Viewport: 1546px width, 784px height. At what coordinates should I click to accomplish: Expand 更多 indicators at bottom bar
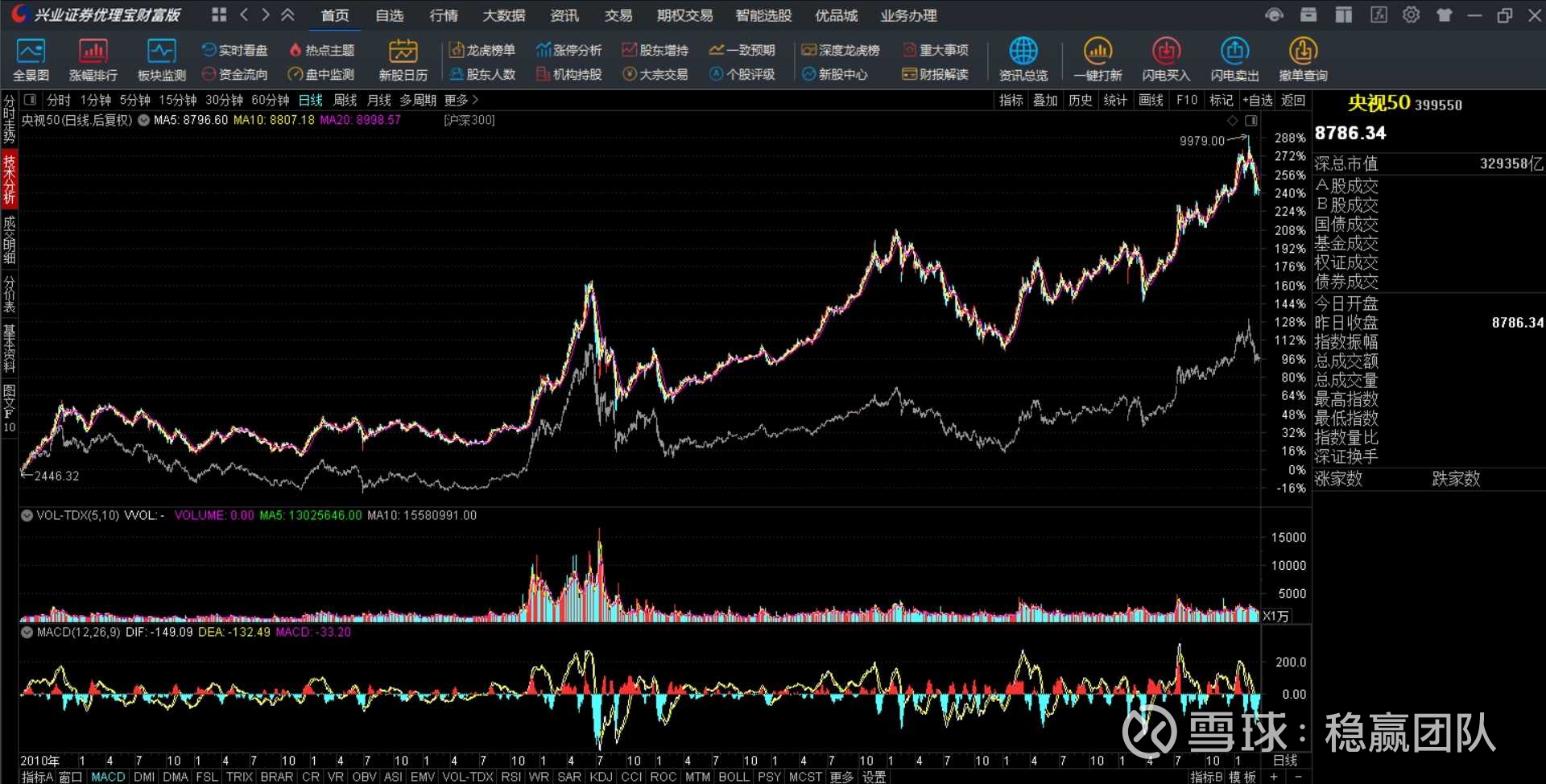coord(841,777)
